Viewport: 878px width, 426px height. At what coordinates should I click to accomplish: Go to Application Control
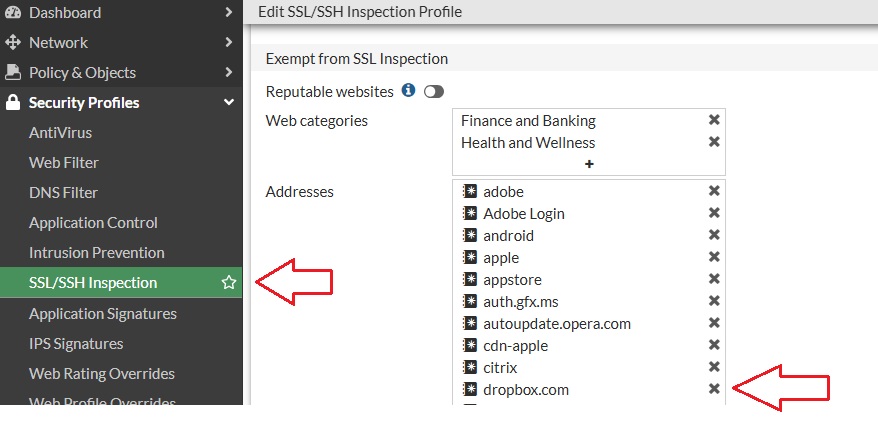pos(93,223)
